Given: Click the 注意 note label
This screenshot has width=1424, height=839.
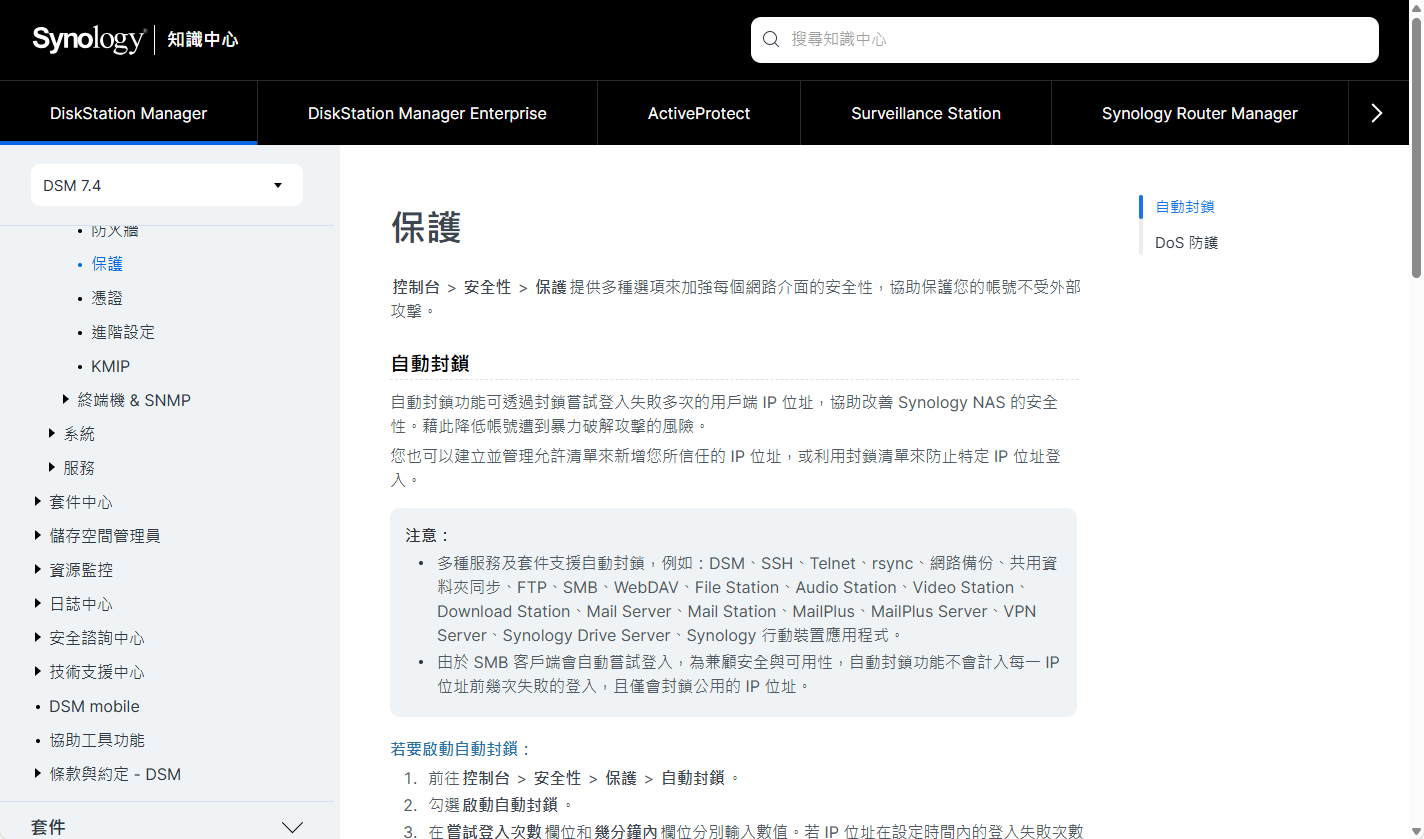Looking at the screenshot, I should tap(428, 536).
